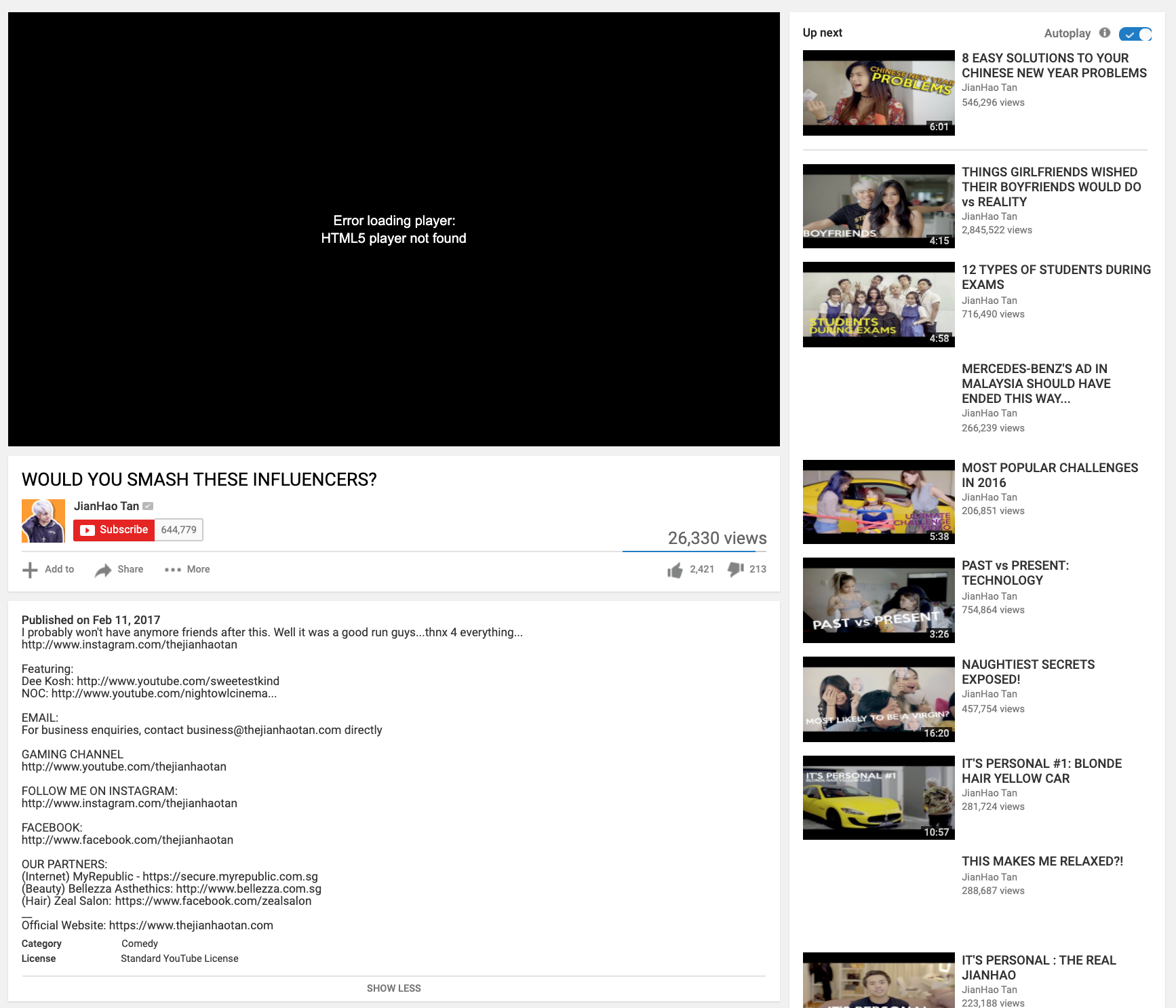1176x1008 pixels.
Task: Open Most Popular Challenges in 2016 title
Action: 1049,475
